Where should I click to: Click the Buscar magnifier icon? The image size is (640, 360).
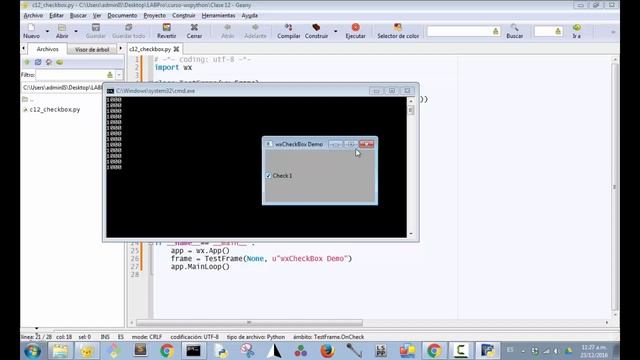(514, 28)
